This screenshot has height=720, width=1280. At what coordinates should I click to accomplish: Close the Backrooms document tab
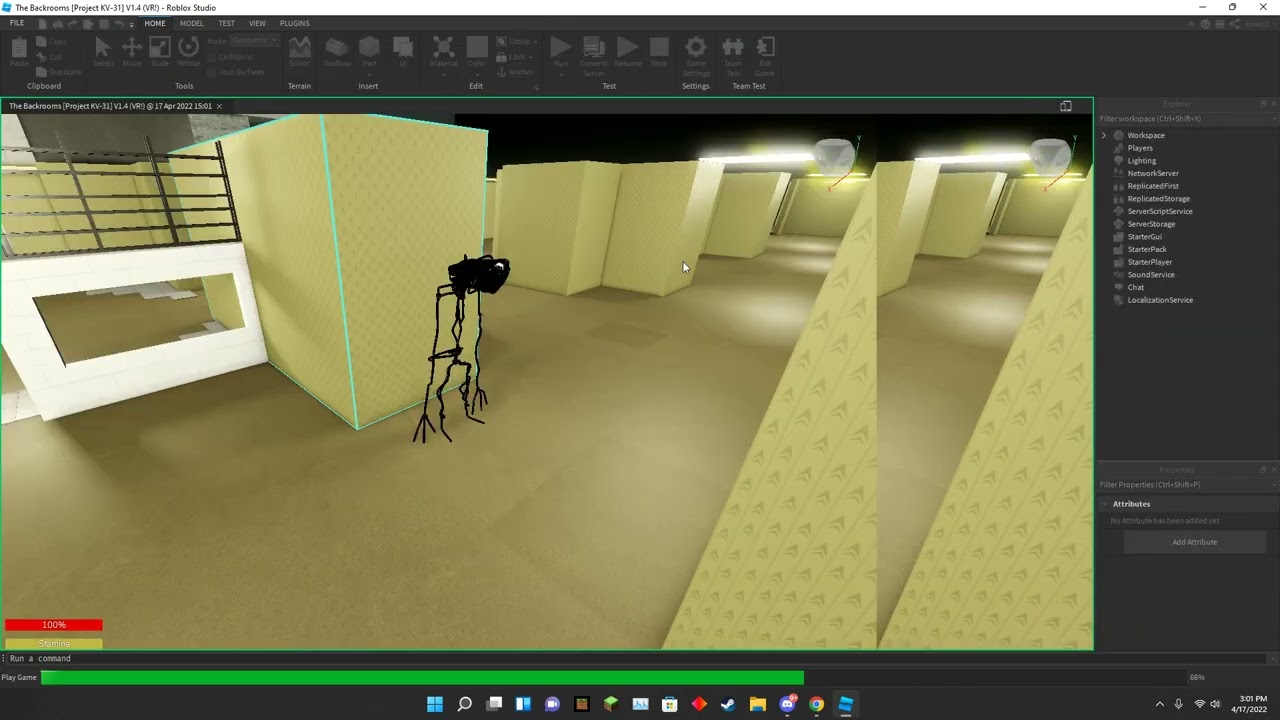(219, 106)
